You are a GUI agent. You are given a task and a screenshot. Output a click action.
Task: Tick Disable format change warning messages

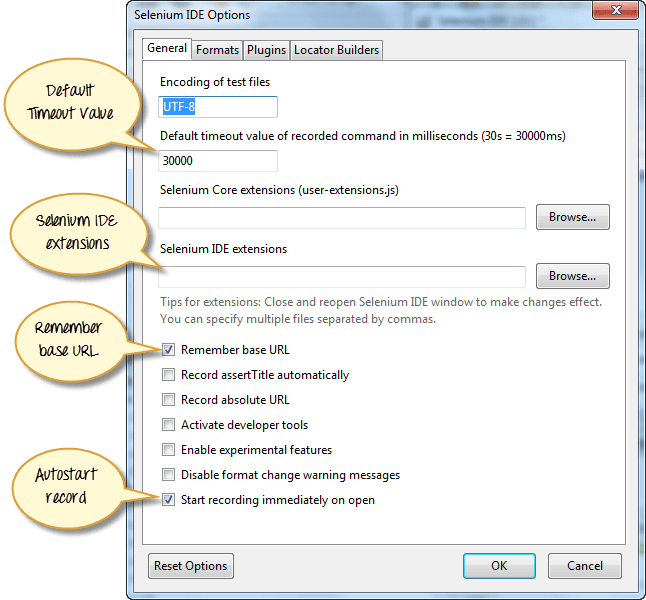(169, 475)
